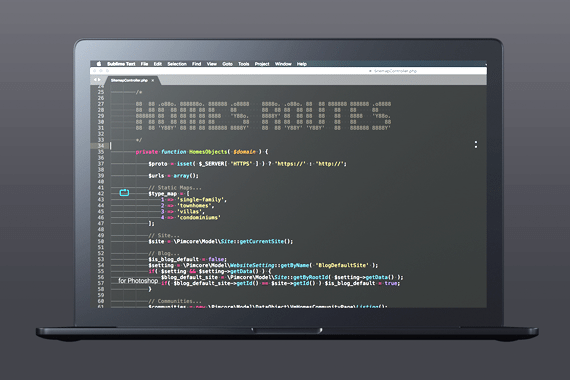Open the Find menu

point(197,64)
